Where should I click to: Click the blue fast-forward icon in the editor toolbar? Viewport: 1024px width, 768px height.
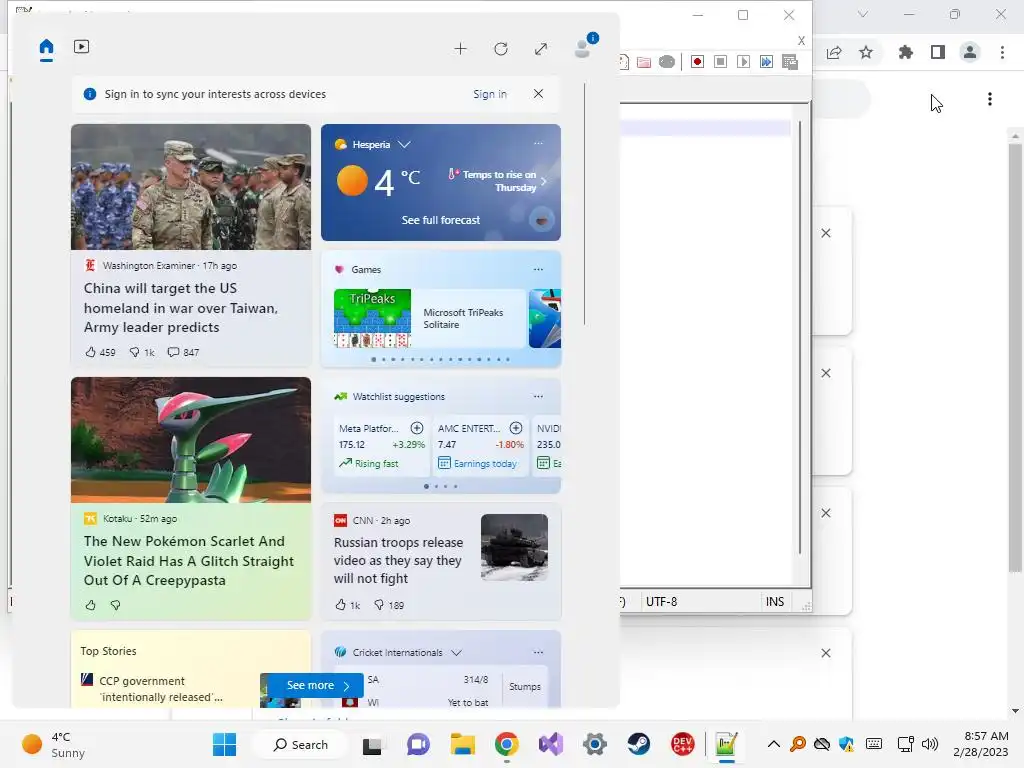(766, 61)
